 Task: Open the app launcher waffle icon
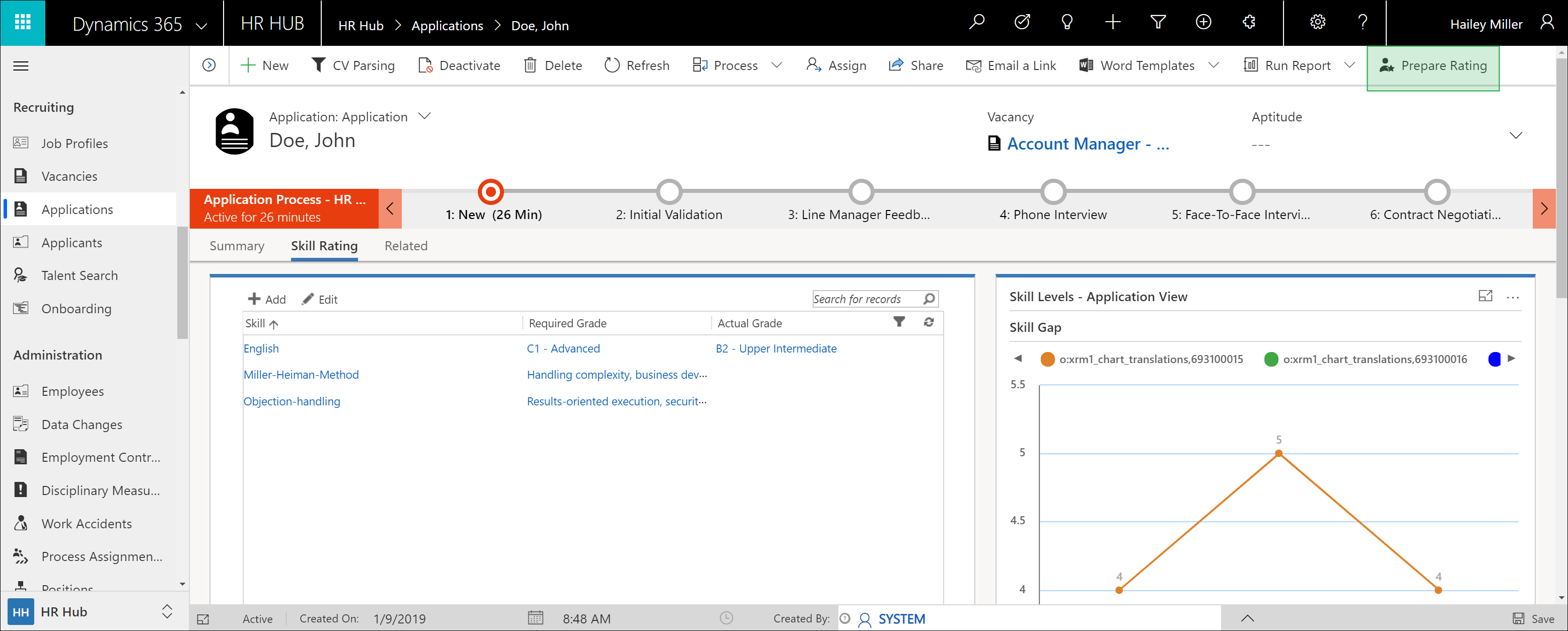tap(23, 23)
